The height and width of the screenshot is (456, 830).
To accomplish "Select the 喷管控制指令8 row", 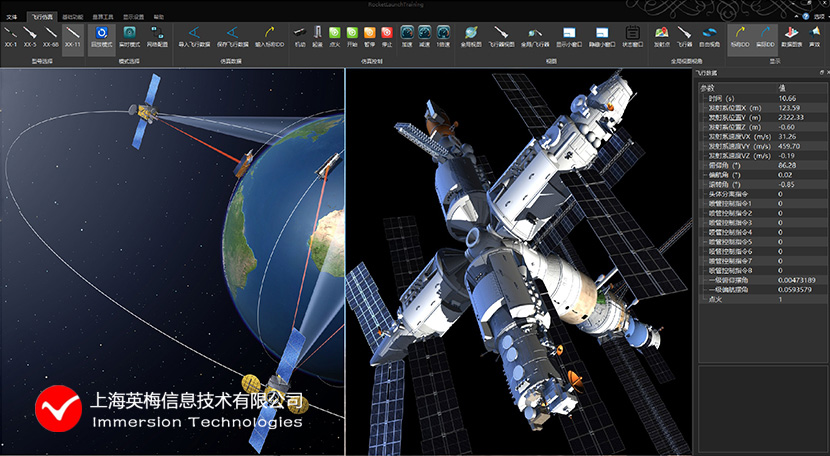I will pos(762,271).
